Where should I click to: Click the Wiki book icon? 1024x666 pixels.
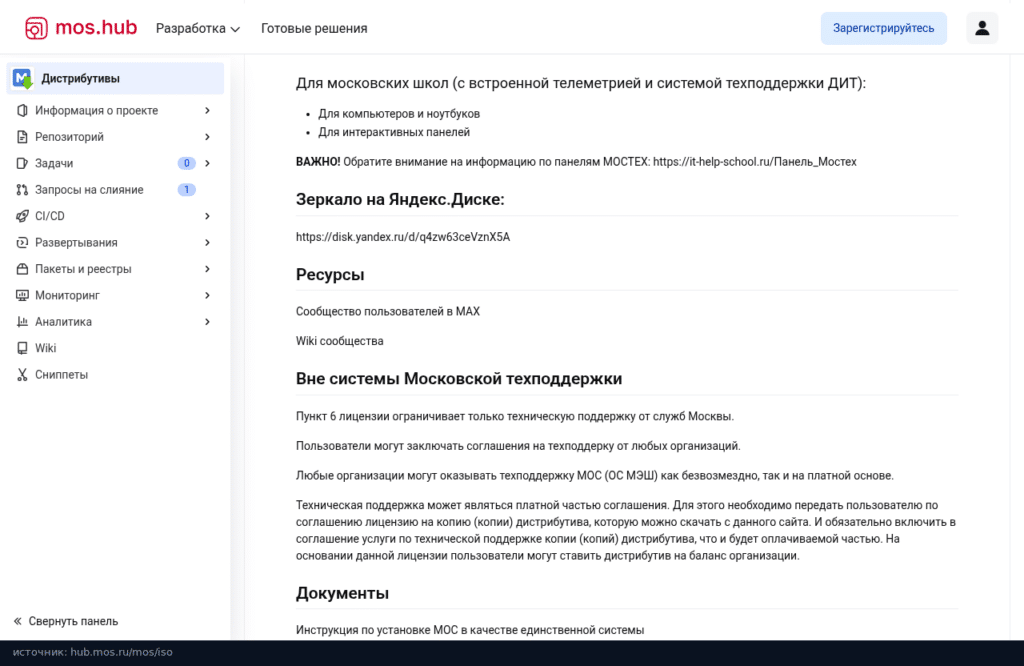click(x=22, y=348)
